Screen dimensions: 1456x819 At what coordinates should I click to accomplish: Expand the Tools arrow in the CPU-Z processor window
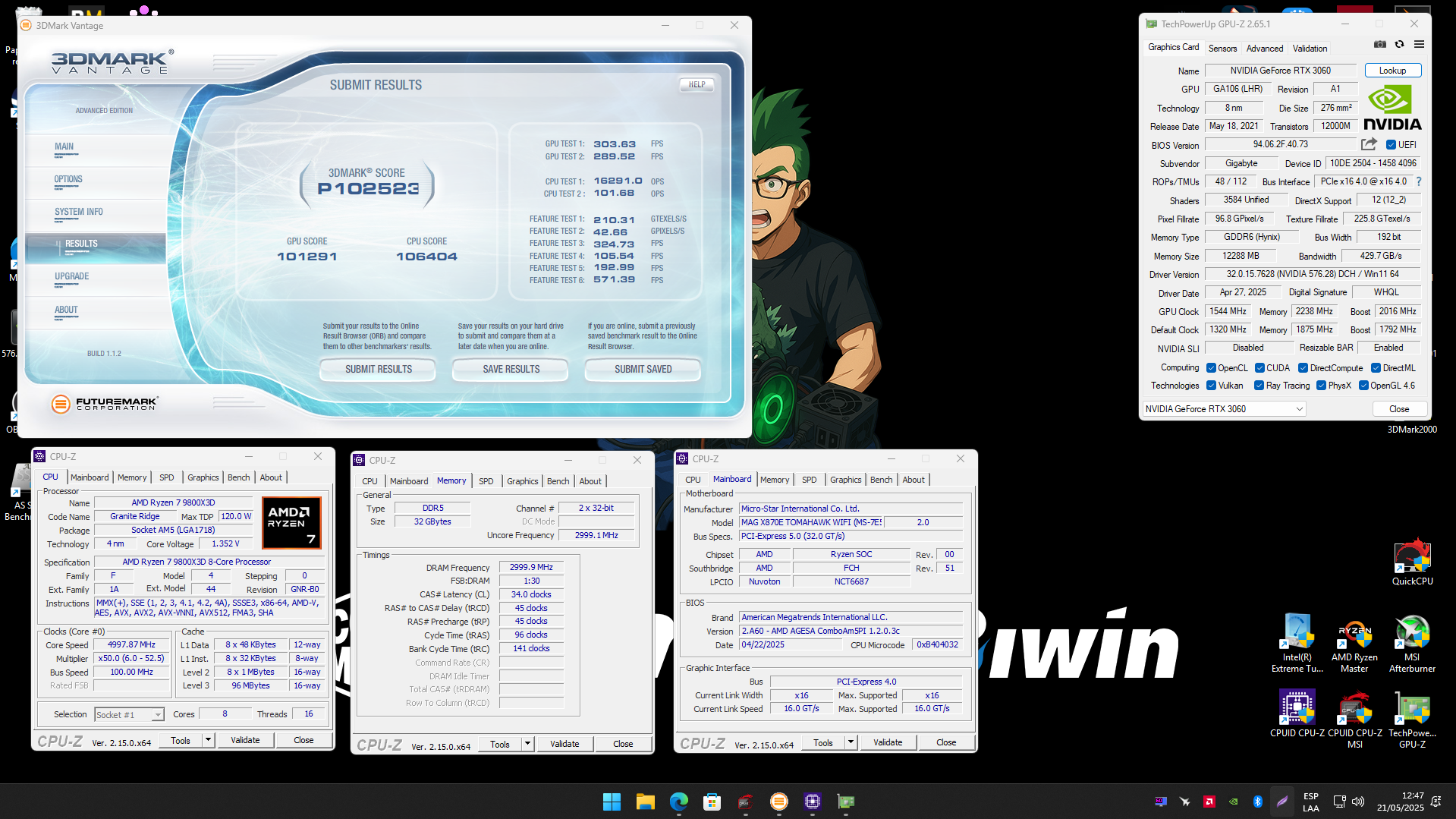click(208, 740)
